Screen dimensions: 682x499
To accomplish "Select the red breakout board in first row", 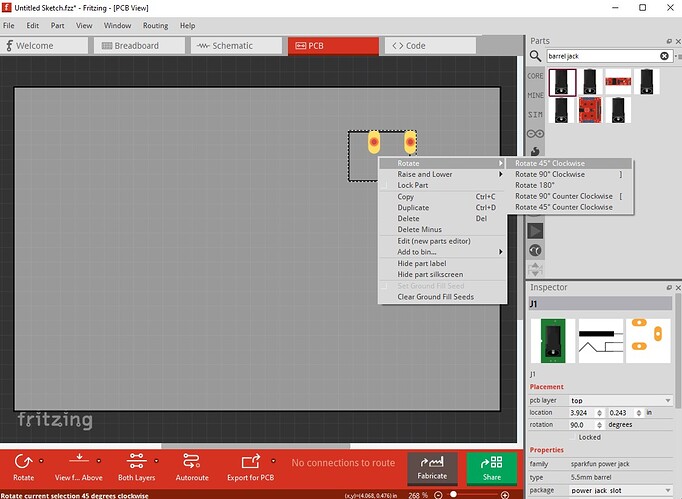I will (x=618, y=81).
